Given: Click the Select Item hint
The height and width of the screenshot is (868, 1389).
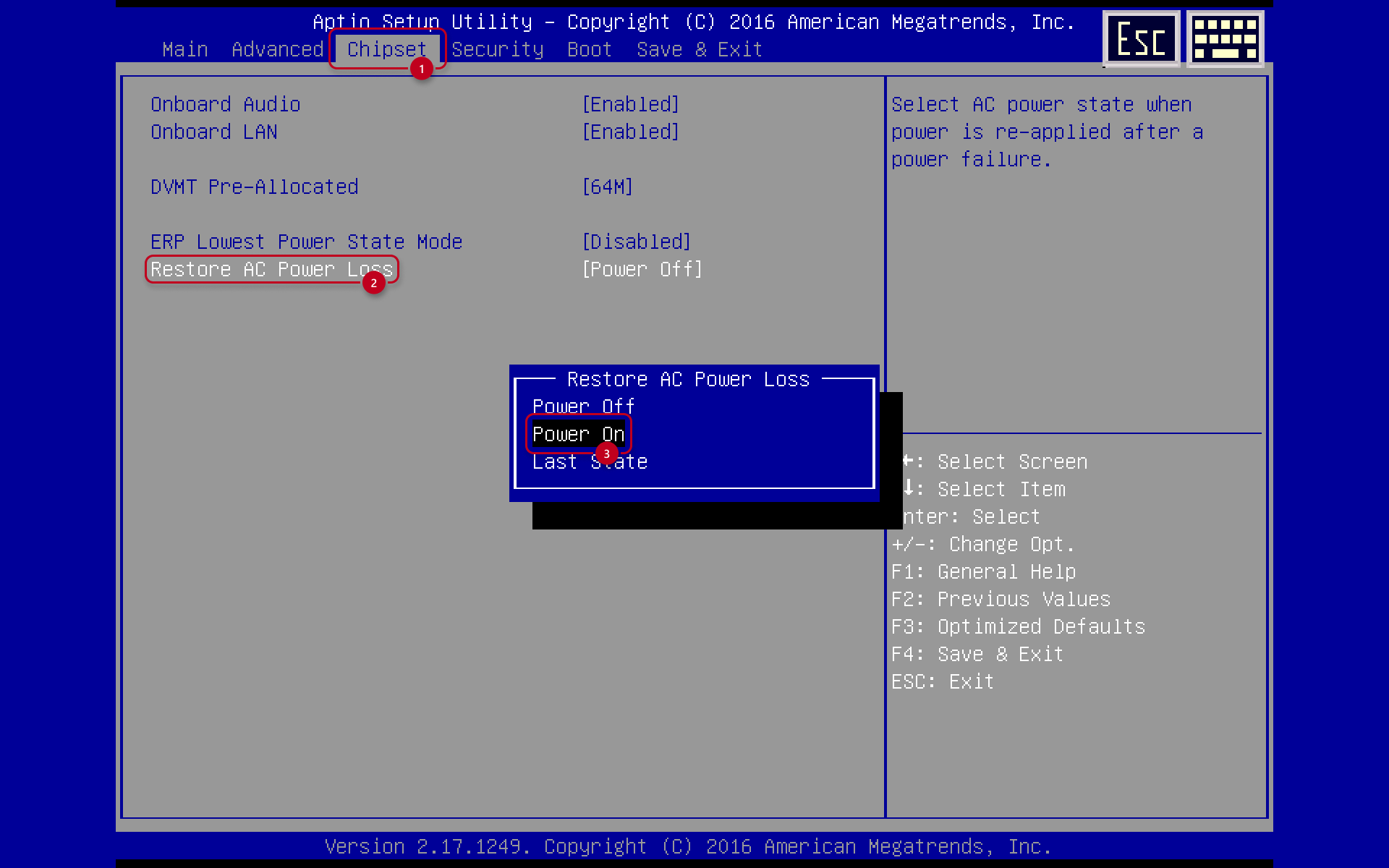Looking at the screenshot, I should 985,489.
